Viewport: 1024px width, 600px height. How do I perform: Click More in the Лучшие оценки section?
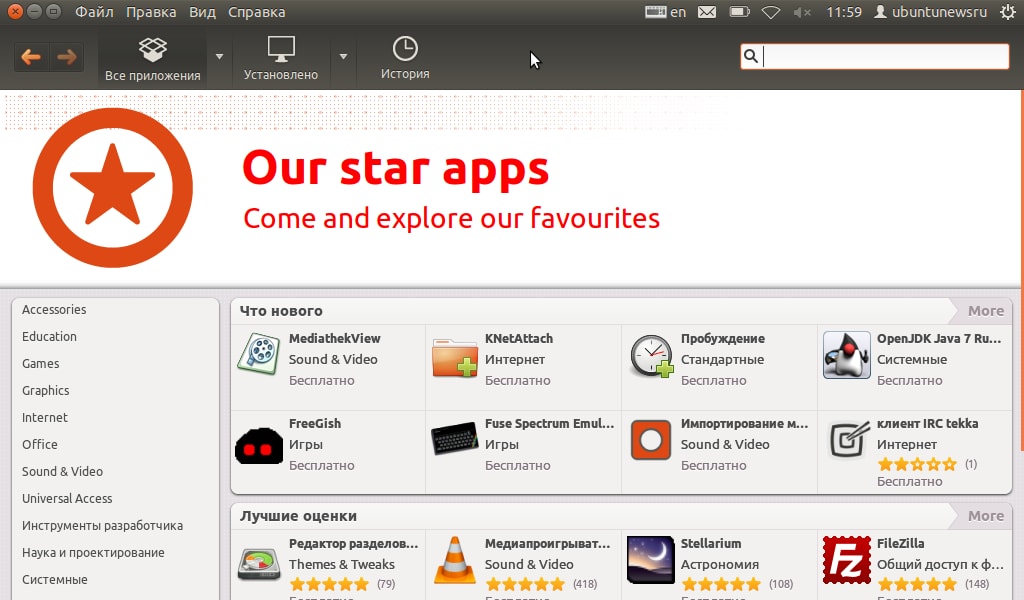(x=985, y=516)
